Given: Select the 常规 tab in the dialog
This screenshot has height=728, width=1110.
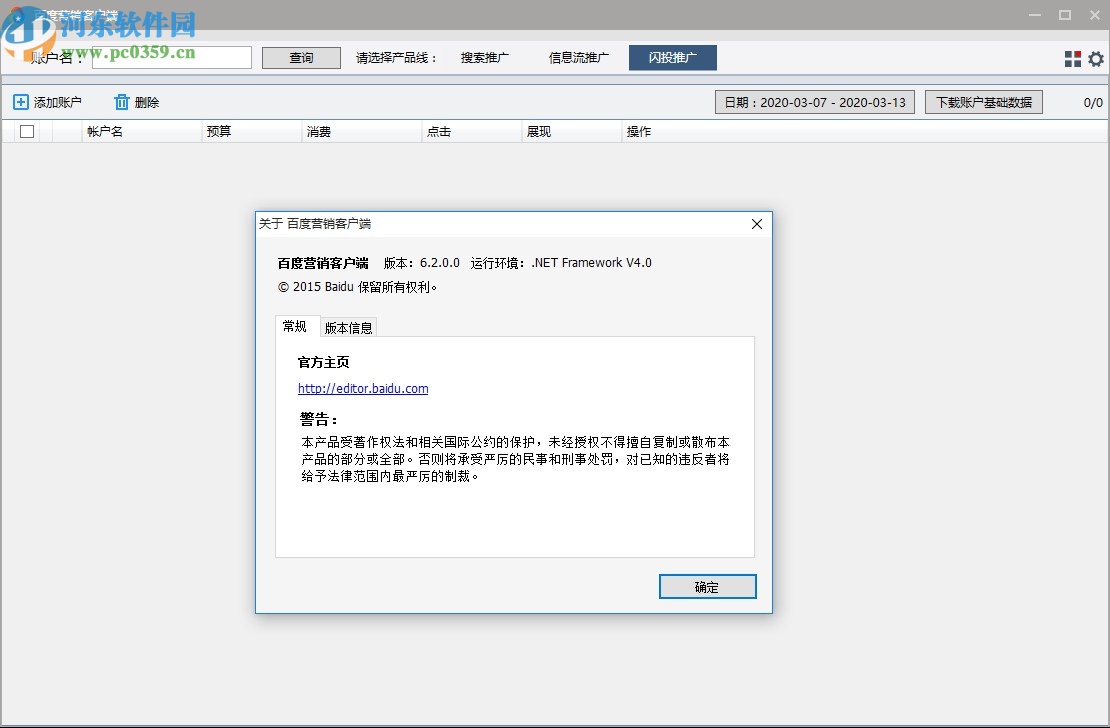Looking at the screenshot, I should pos(297,326).
